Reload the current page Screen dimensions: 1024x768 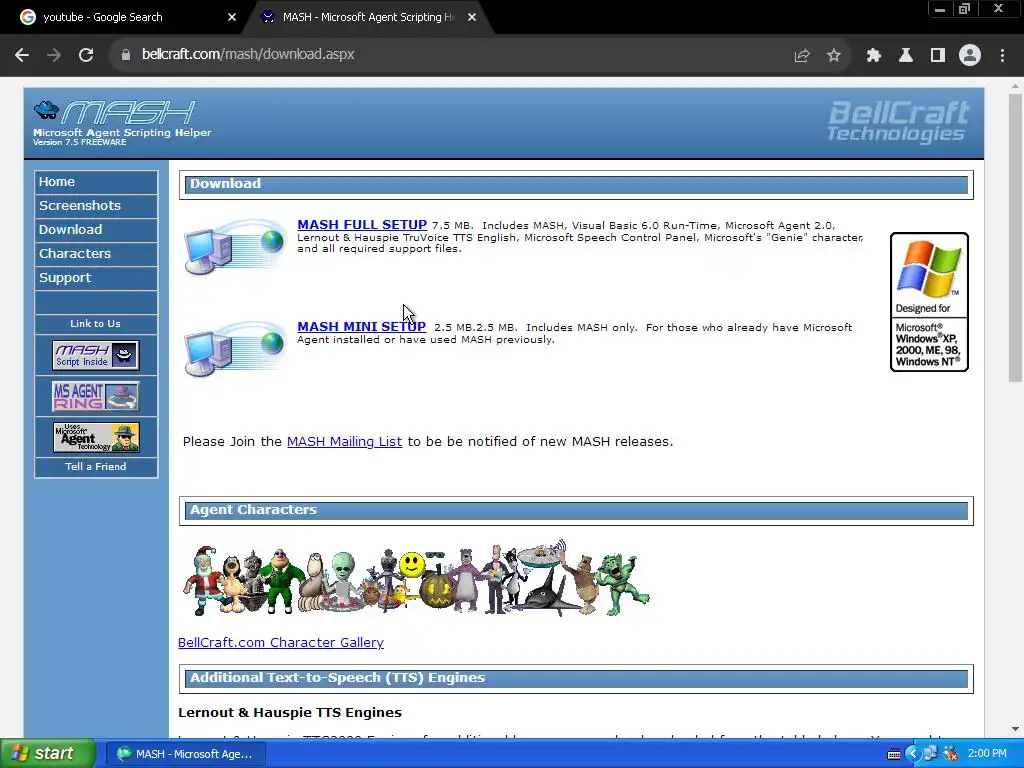pos(86,55)
